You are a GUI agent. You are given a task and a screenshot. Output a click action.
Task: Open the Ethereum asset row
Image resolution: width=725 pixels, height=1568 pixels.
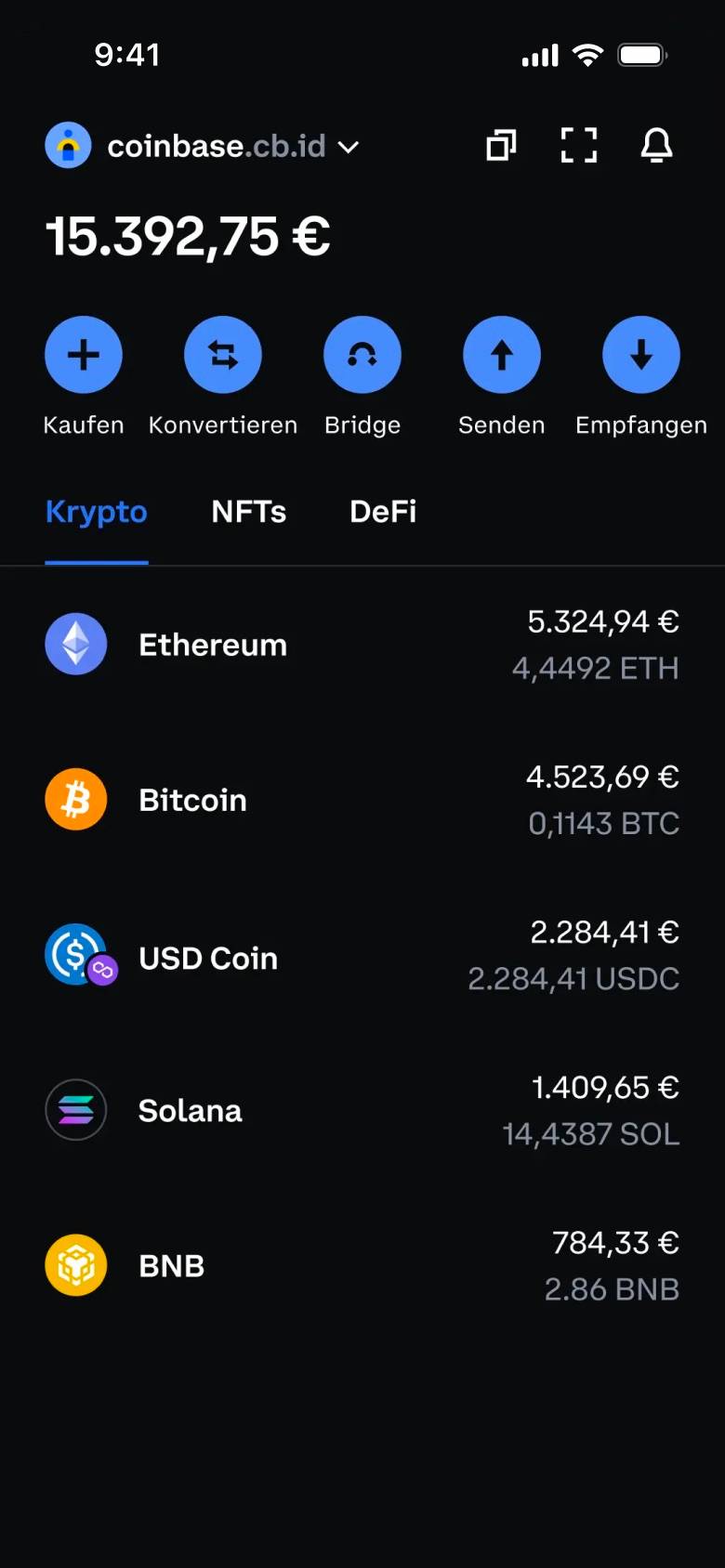click(x=362, y=645)
